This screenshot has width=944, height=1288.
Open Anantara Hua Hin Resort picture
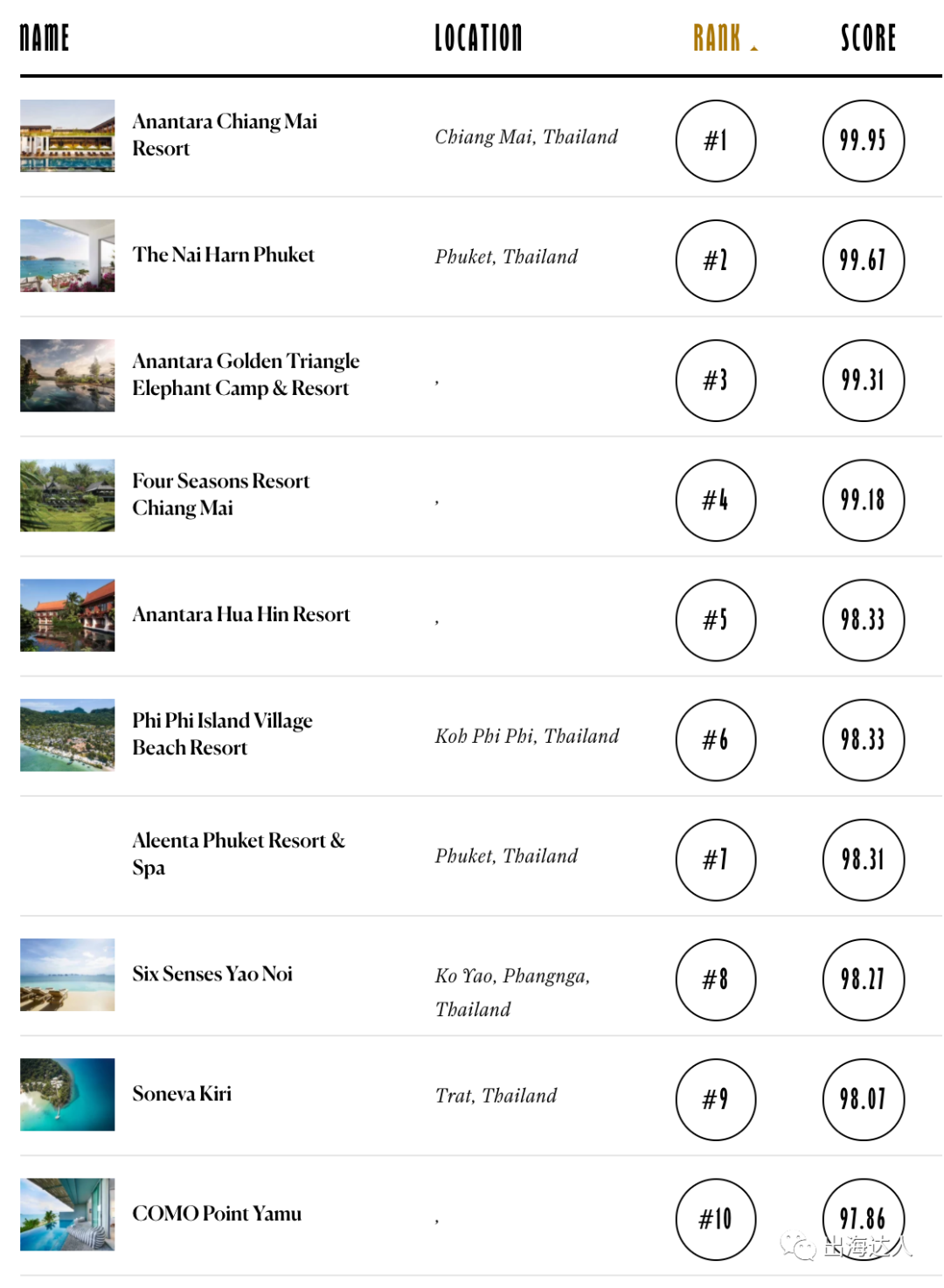pos(67,614)
